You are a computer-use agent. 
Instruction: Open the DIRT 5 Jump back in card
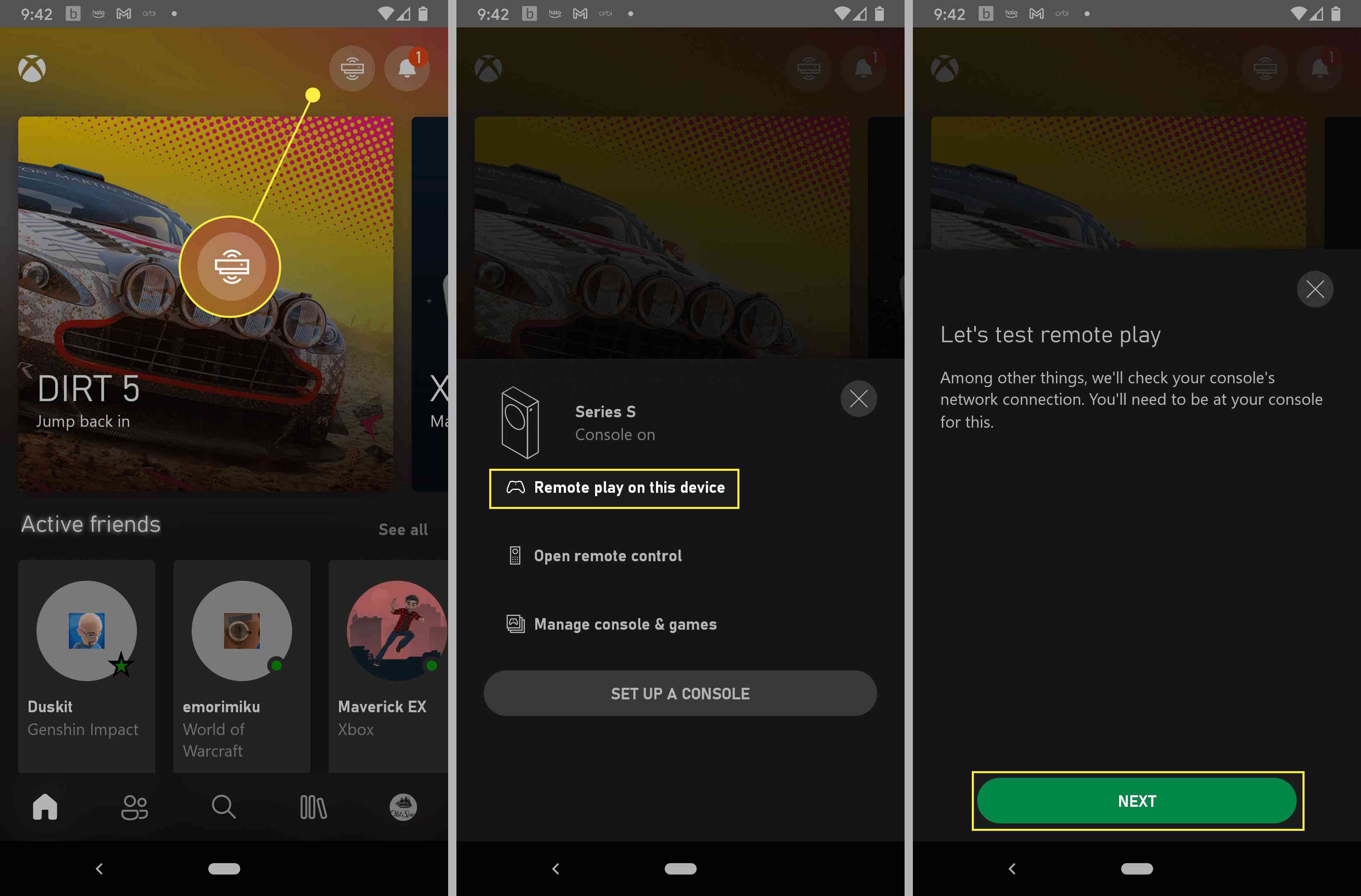(x=206, y=304)
